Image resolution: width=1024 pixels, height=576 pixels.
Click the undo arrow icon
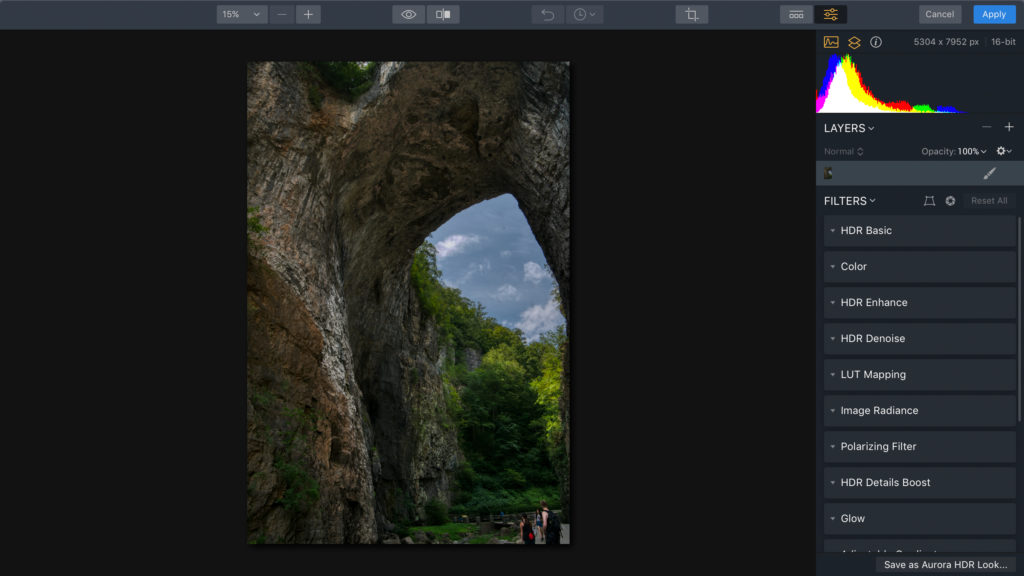point(547,14)
